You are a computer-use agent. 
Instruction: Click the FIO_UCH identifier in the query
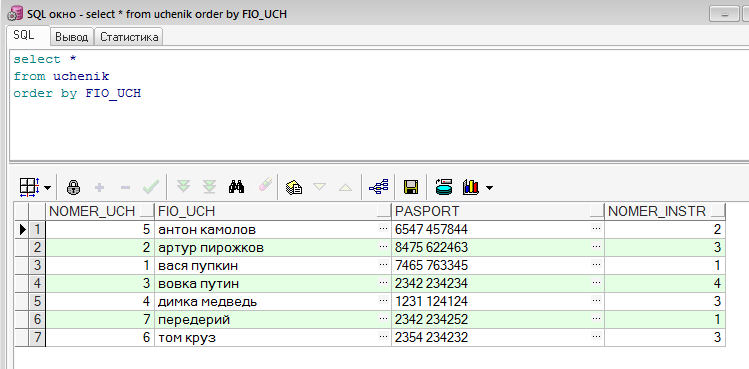tap(113, 93)
